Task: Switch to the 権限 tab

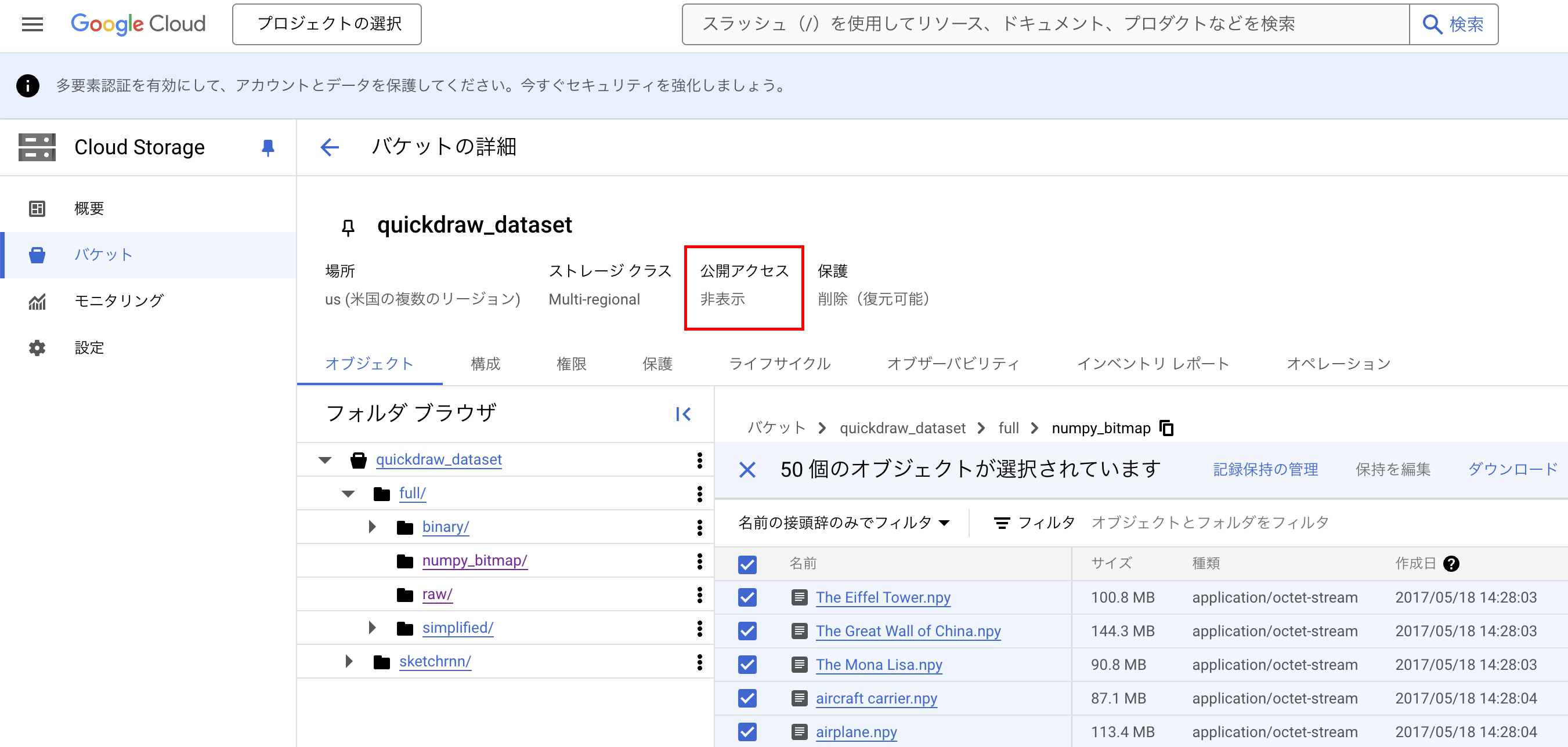Action: click(571, 363)
